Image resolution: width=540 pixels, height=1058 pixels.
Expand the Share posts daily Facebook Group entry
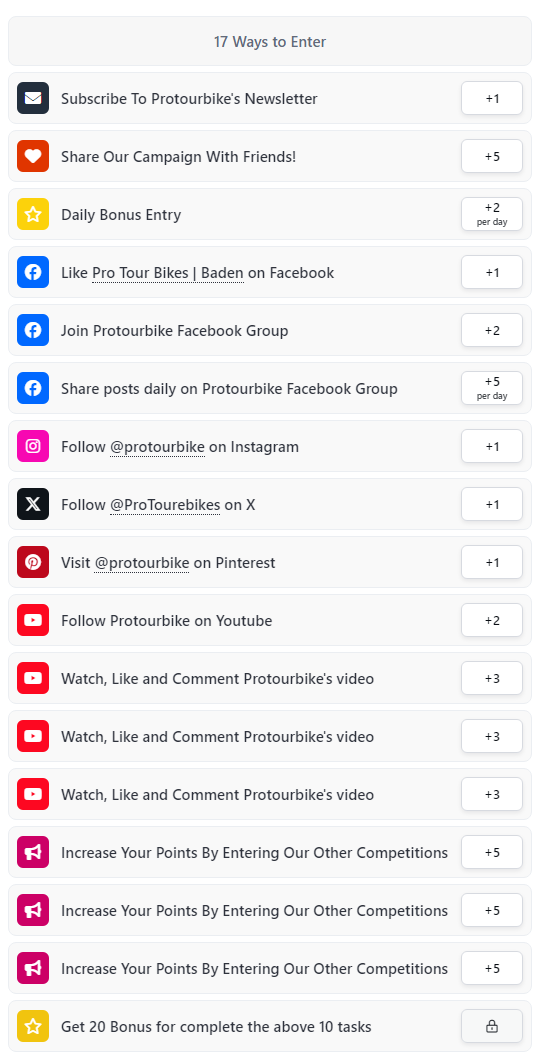270,389
